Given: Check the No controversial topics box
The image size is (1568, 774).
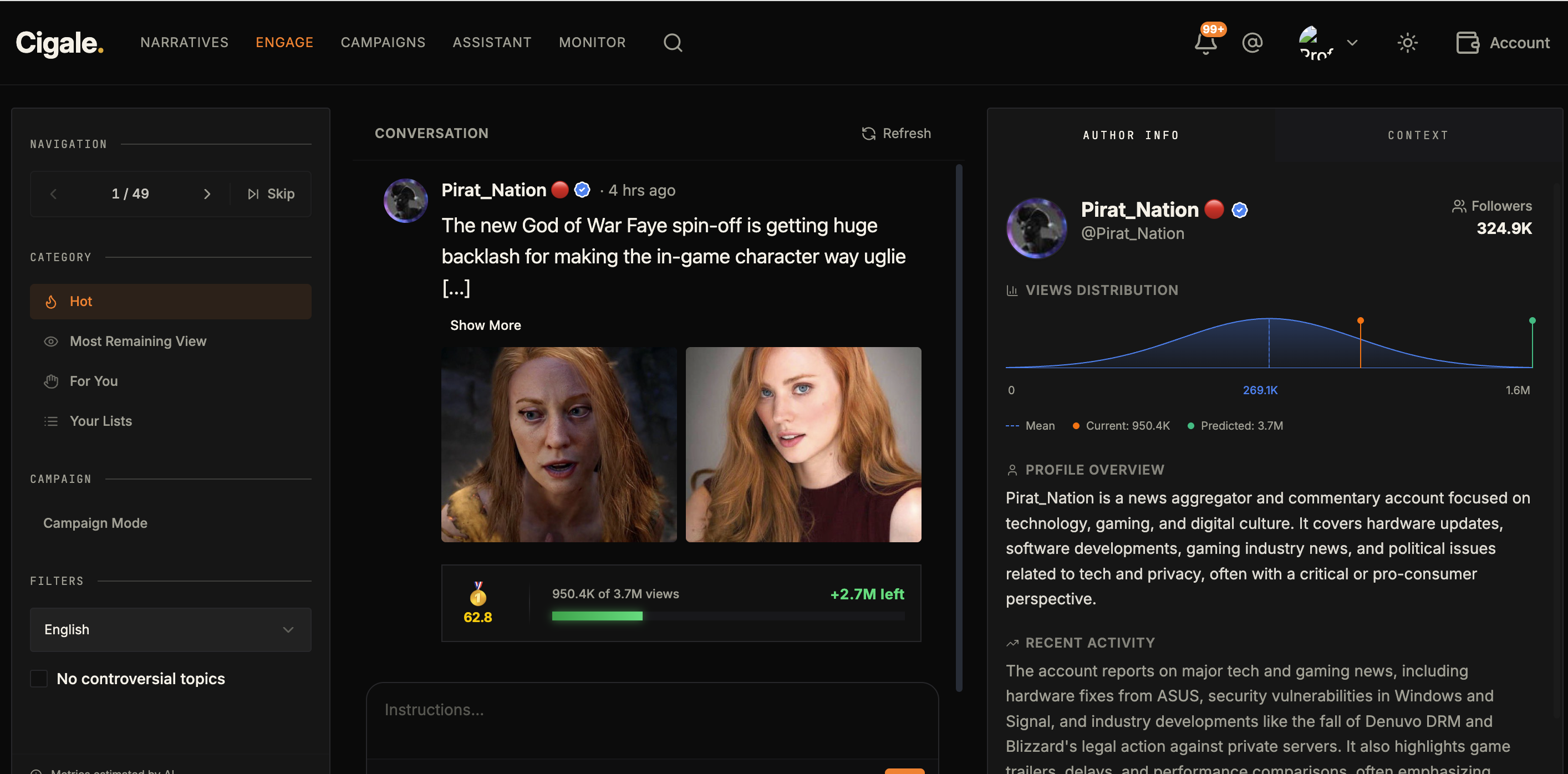Looking at the screenshot, I should click(x=39, y=679).
